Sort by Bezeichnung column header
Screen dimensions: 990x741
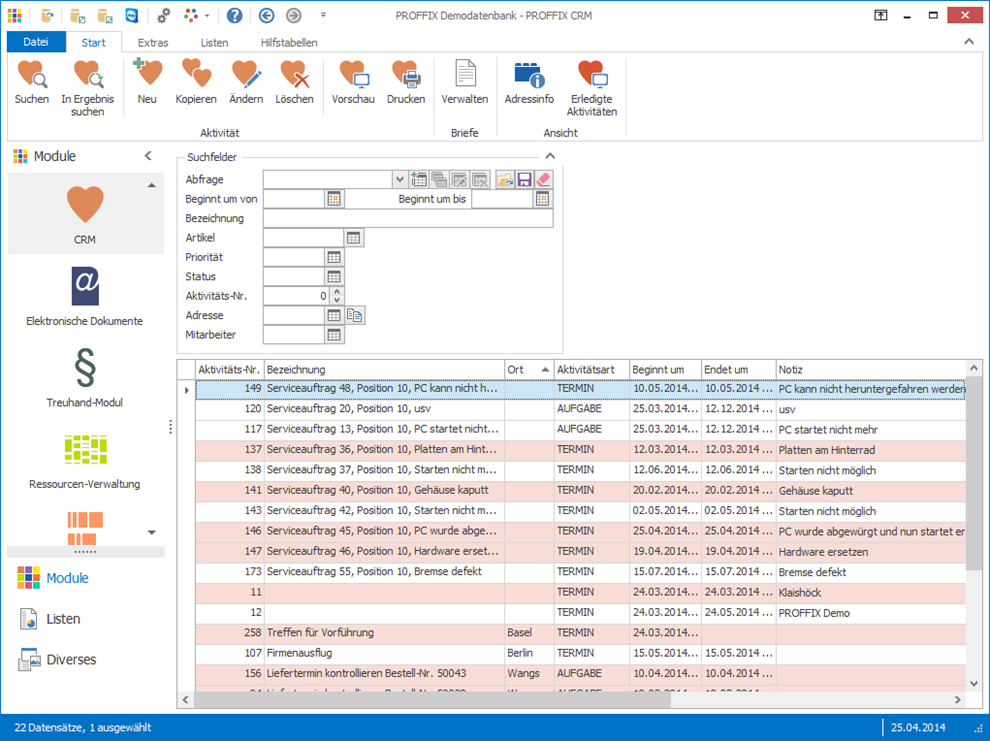click(384, 370)
